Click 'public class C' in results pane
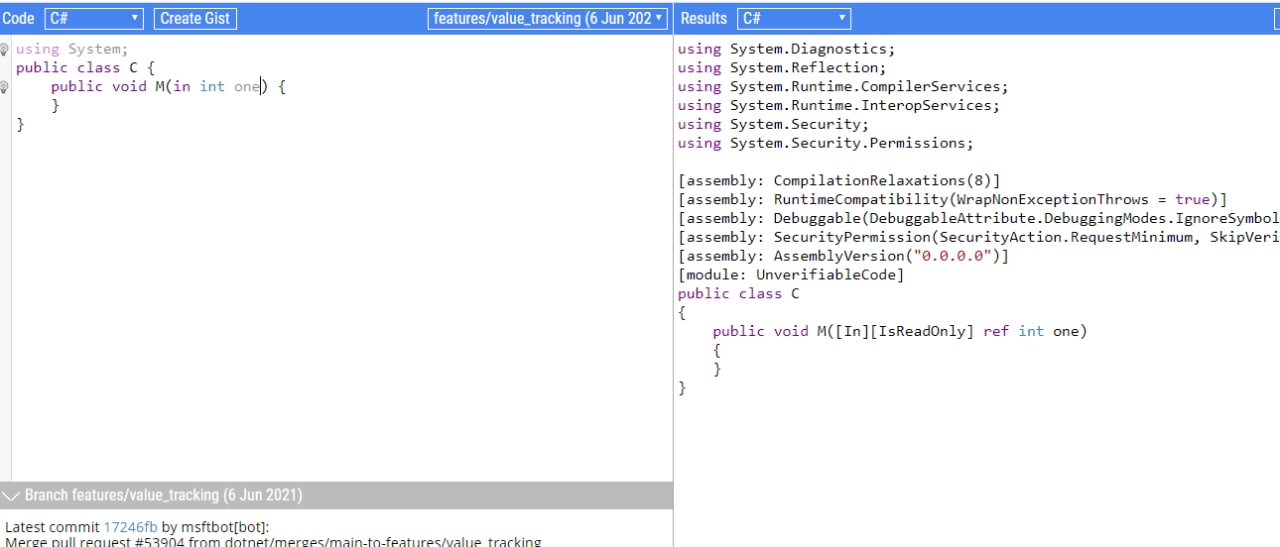 [x=738, y=295]
